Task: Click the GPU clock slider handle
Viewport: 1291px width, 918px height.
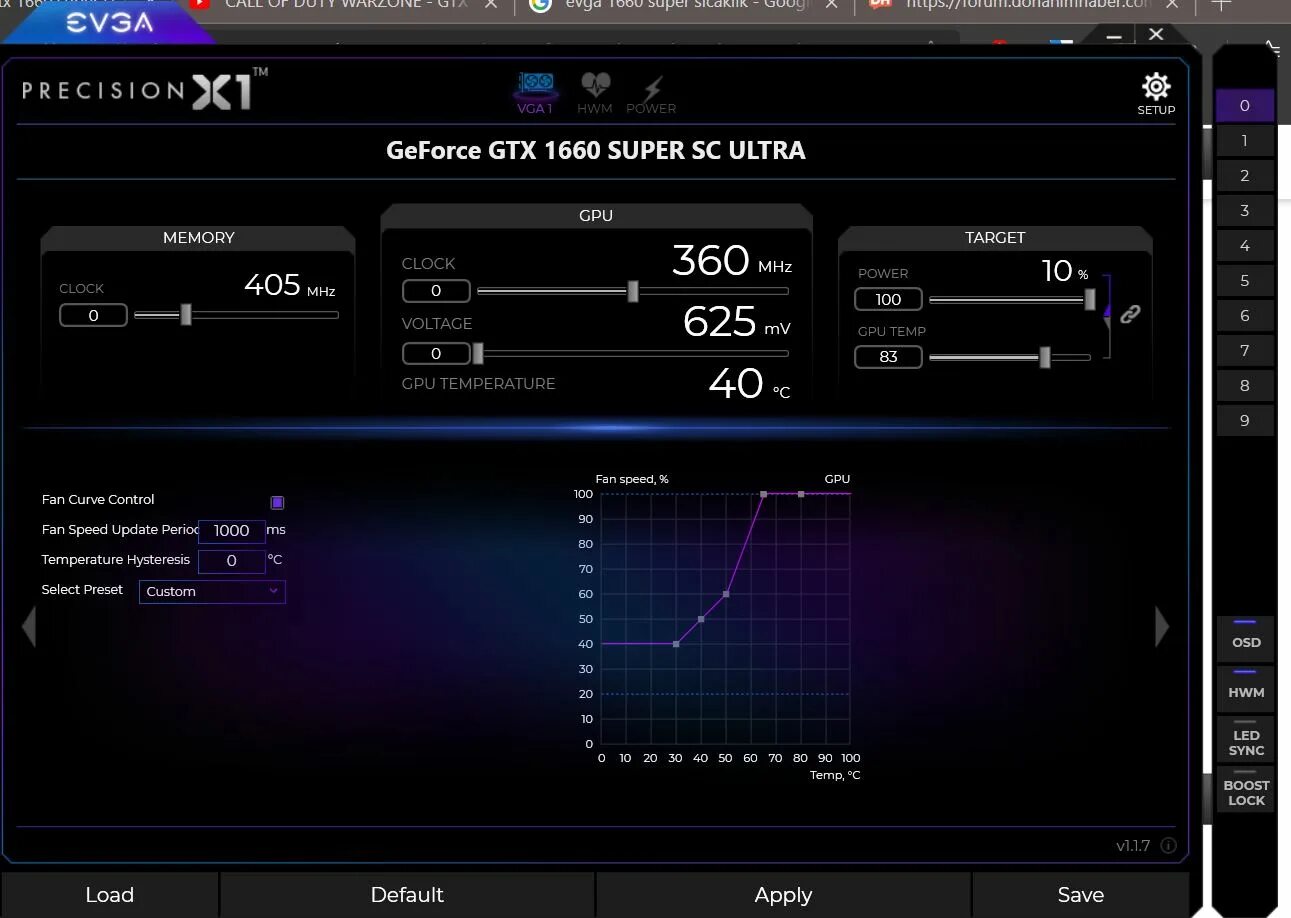Action: tap(633, 291)
